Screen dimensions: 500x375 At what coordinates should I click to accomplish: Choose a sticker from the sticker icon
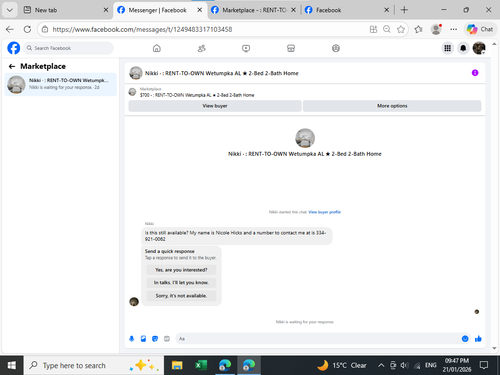[155, 339]
